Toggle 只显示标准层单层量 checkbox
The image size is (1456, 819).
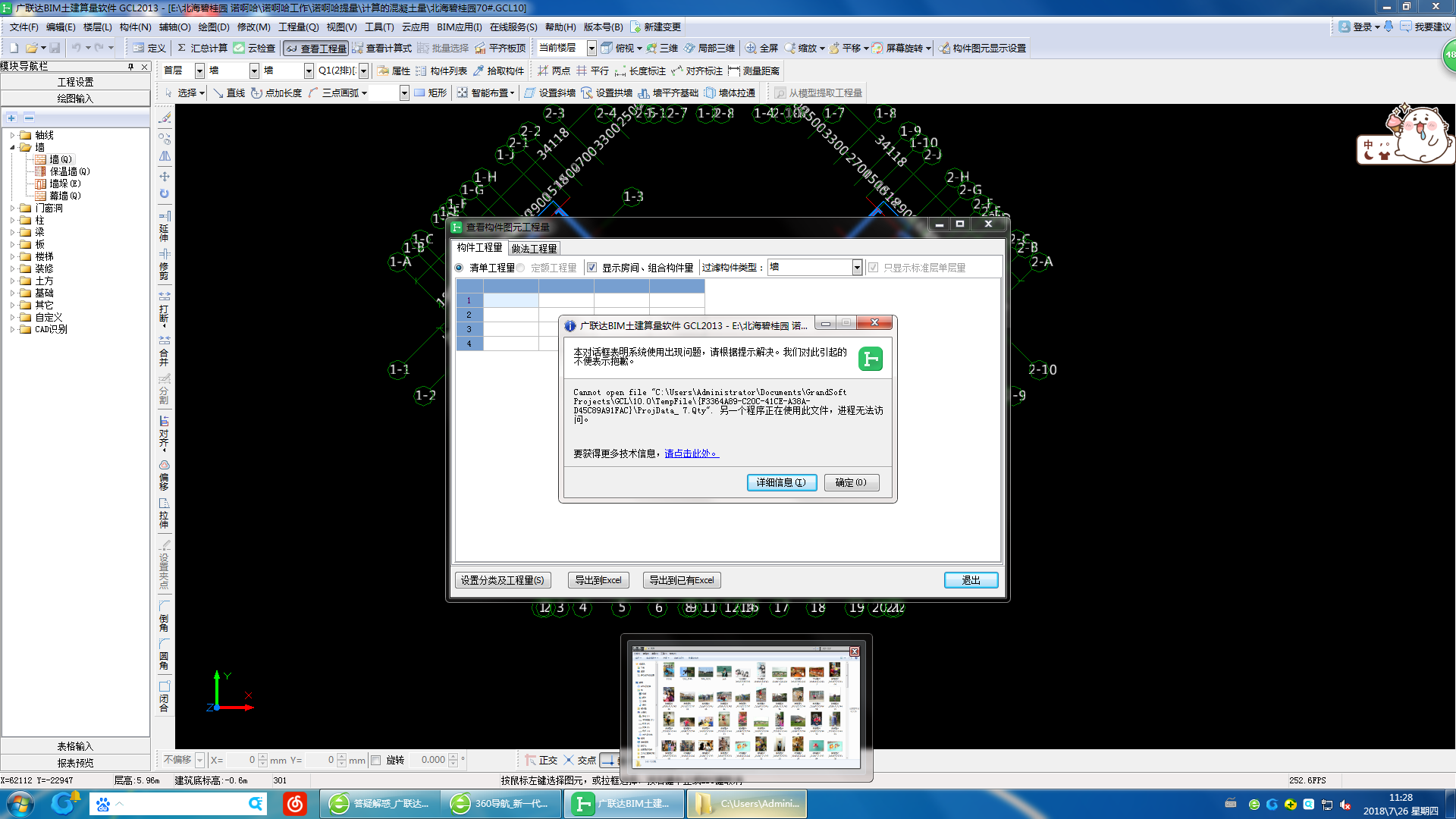tap(873, 268)
